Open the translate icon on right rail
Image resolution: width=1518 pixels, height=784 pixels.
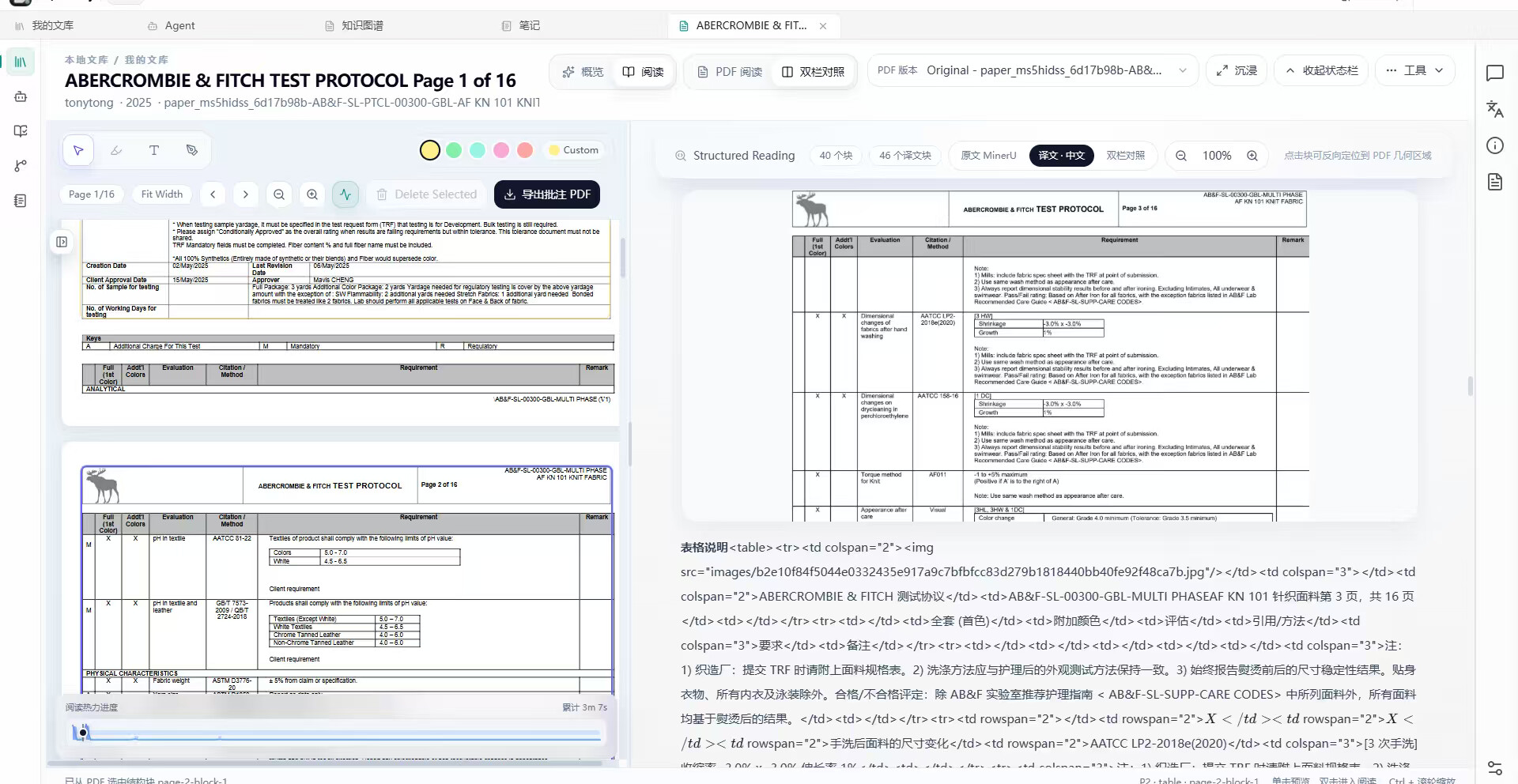1494,109
